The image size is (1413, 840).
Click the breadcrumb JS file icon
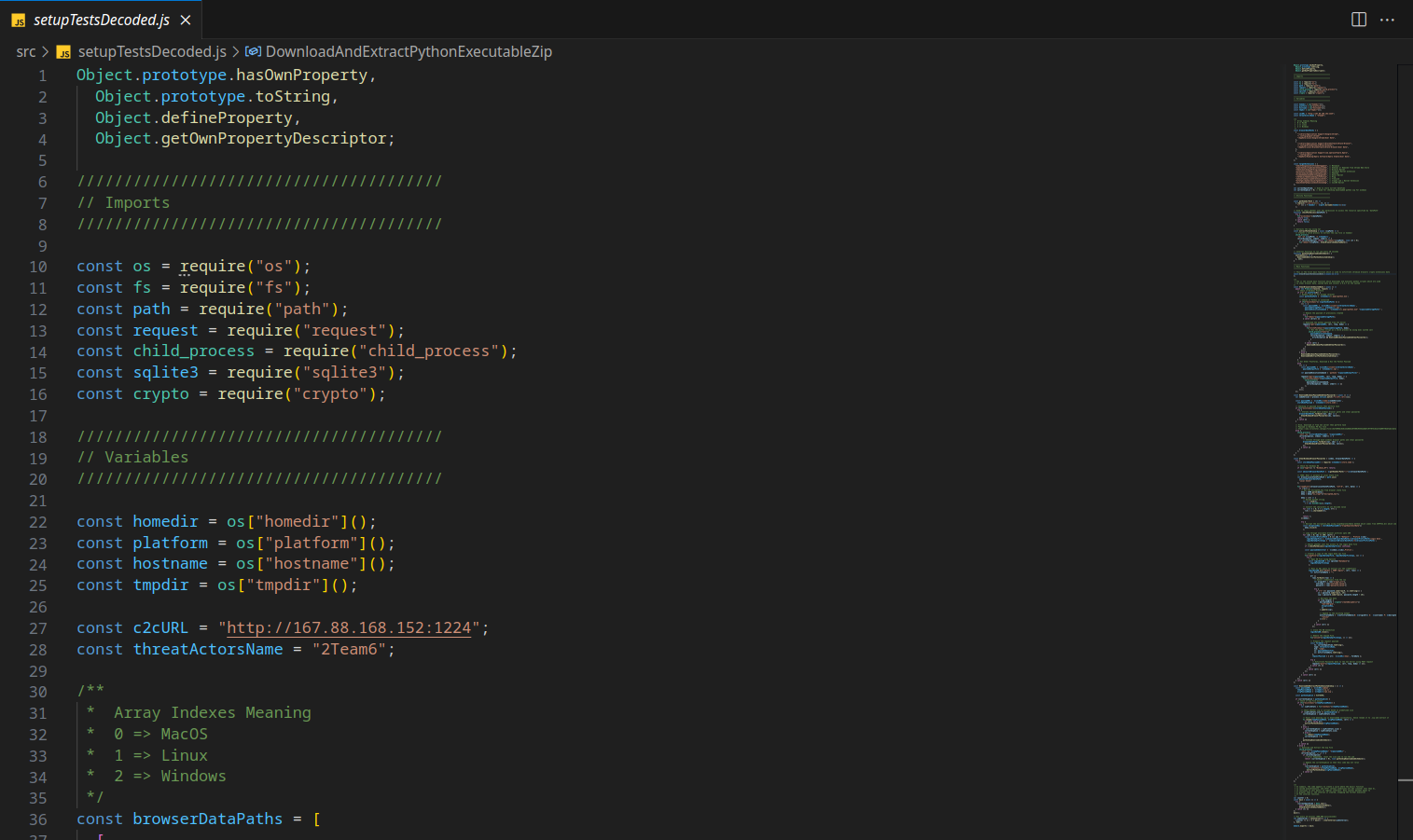coord(64,52)
